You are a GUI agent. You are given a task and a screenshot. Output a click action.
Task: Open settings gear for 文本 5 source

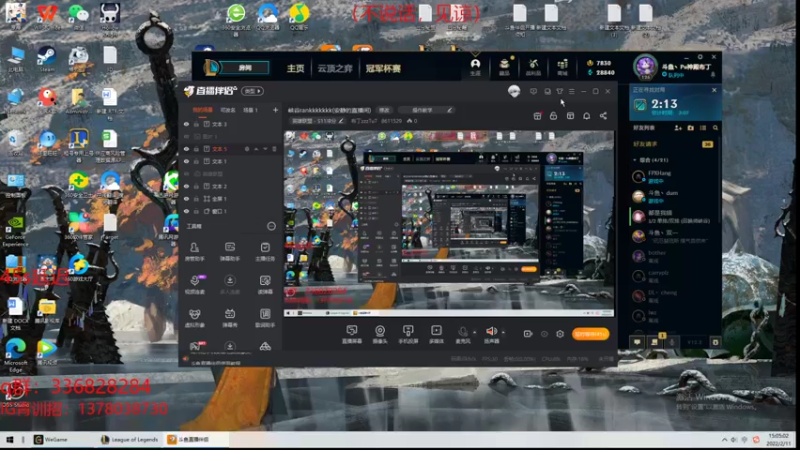(247, 149)
